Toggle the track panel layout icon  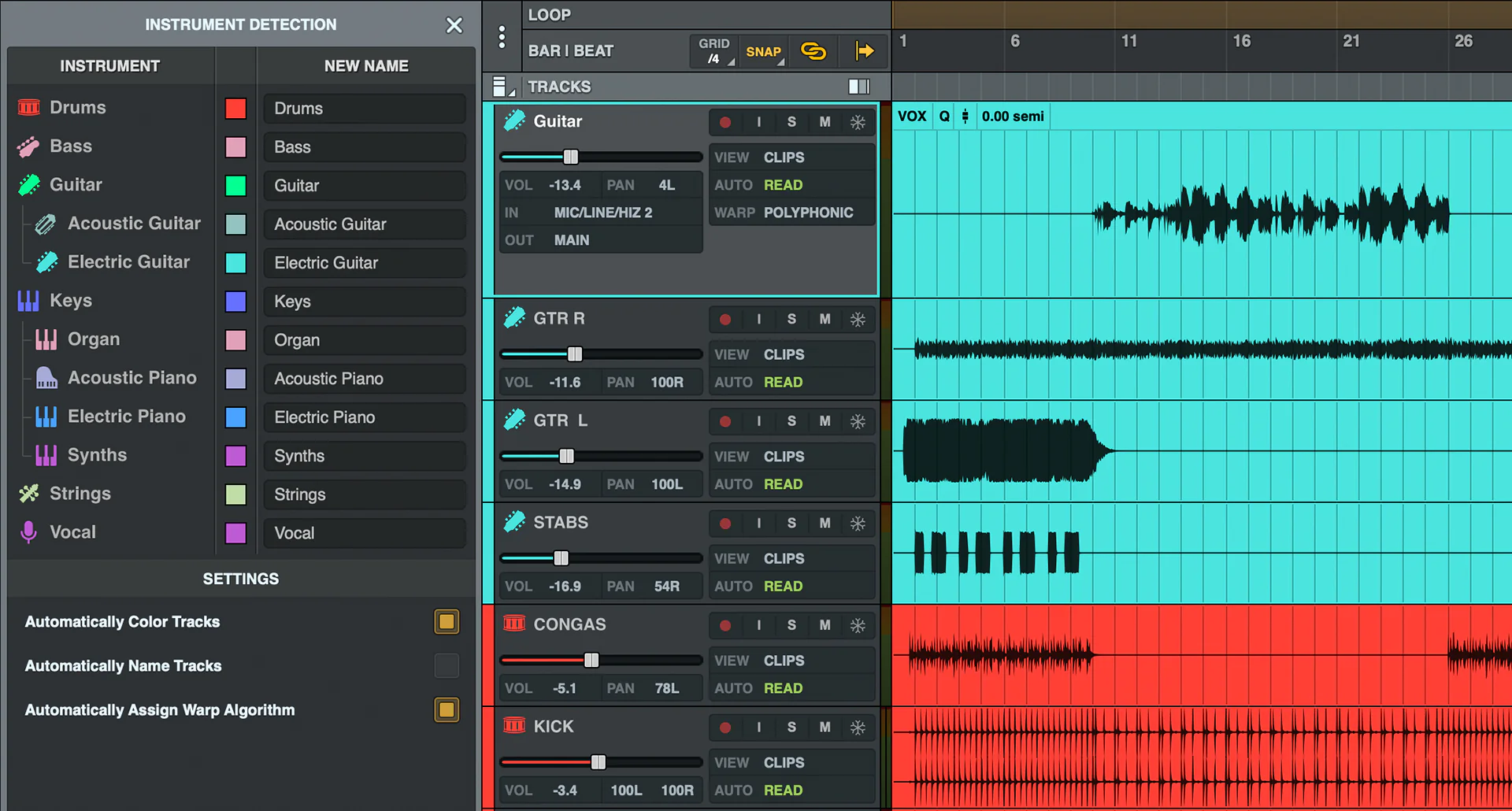pyautogui.click(x=858, y=87)
